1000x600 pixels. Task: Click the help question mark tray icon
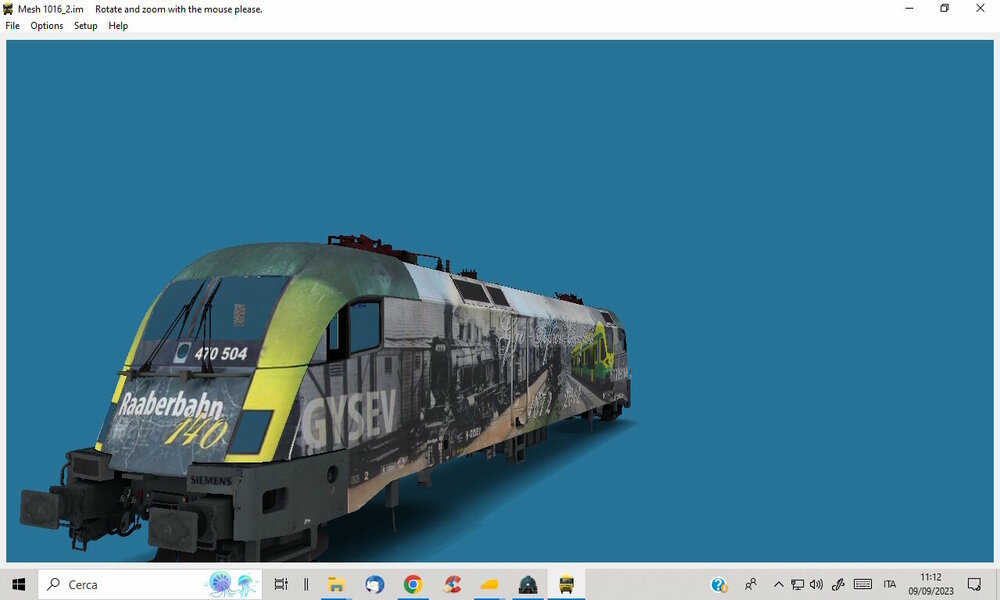[719, 584]
